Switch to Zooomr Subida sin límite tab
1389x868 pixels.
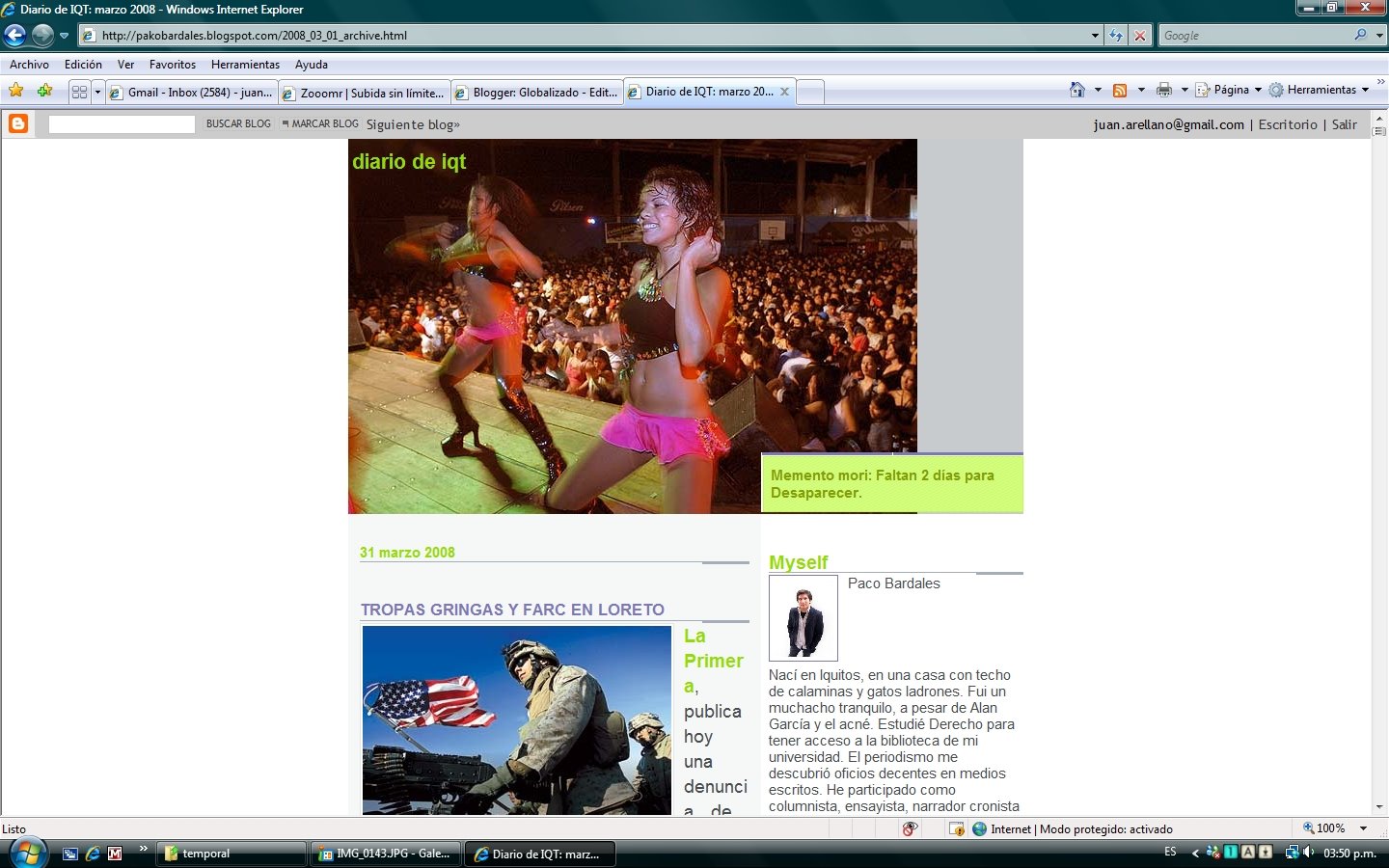pos(364,93)
